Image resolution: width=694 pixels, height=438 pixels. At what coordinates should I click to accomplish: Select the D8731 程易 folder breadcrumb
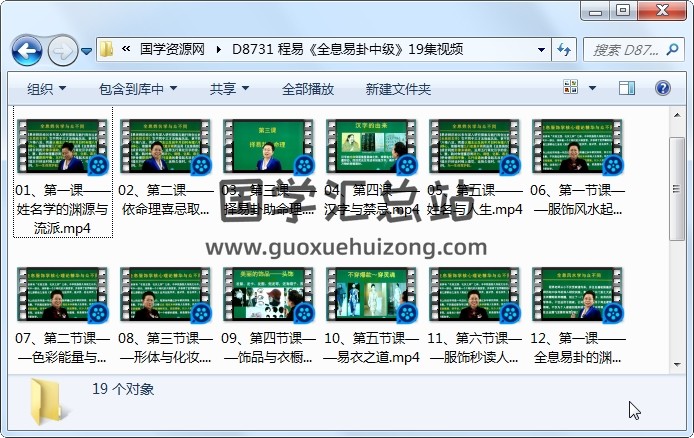[347, 49]
